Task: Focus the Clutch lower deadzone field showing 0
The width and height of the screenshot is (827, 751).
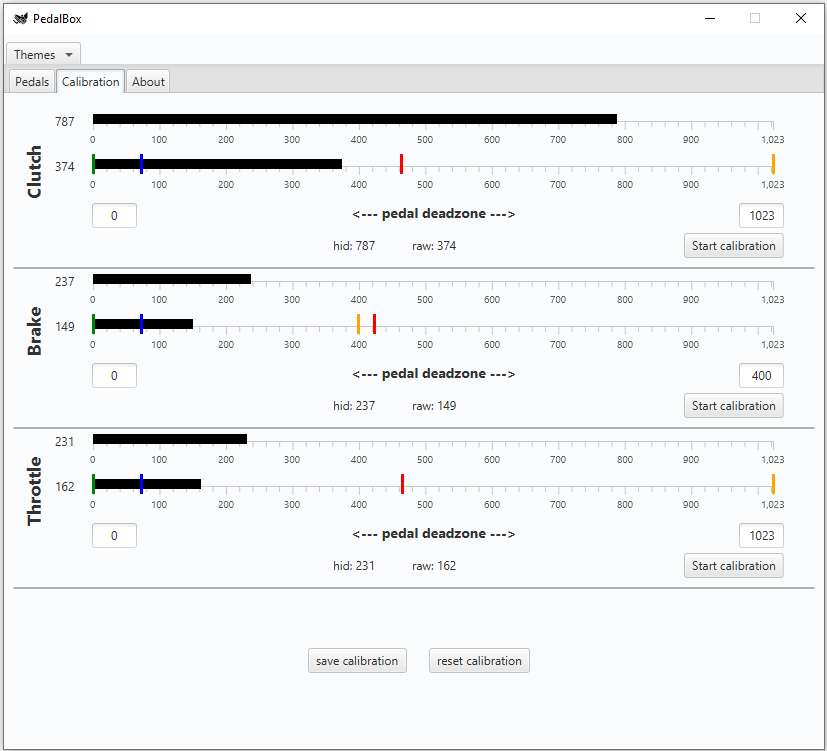Action: tap(114, 216)
